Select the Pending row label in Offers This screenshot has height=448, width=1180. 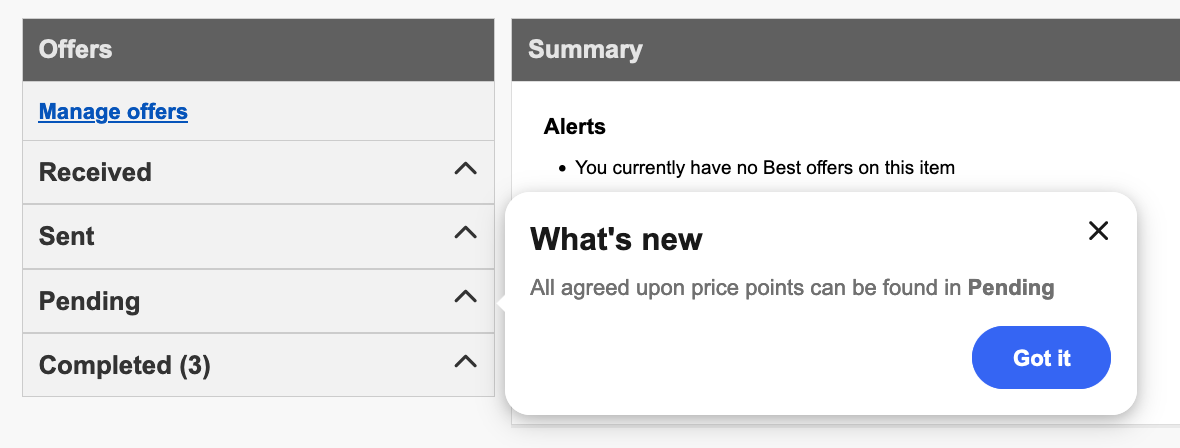point(89,301)
